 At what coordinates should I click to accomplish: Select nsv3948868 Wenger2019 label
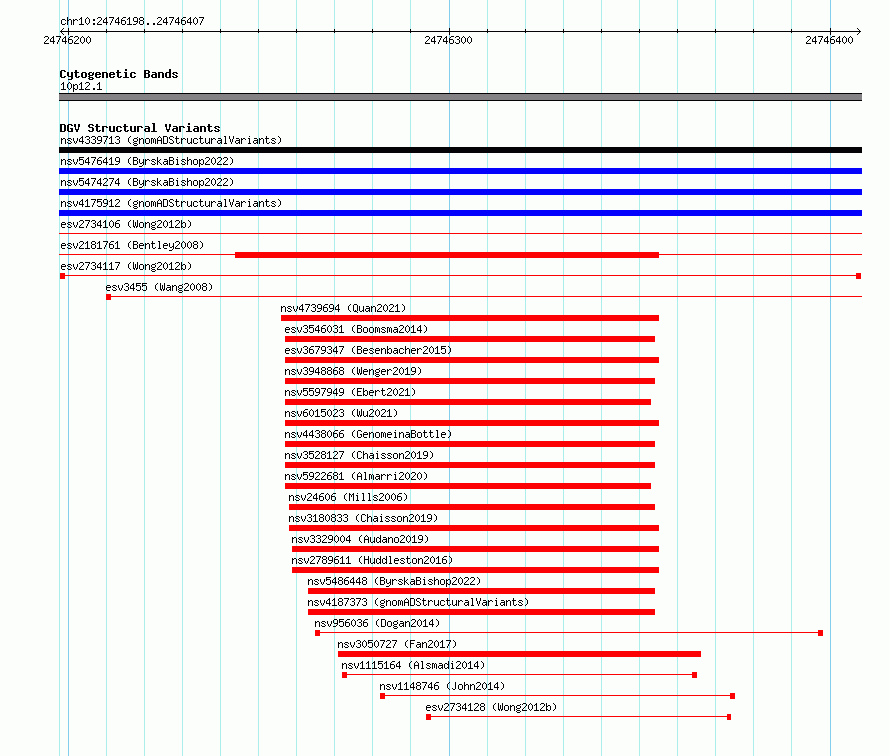click(353, 371)
